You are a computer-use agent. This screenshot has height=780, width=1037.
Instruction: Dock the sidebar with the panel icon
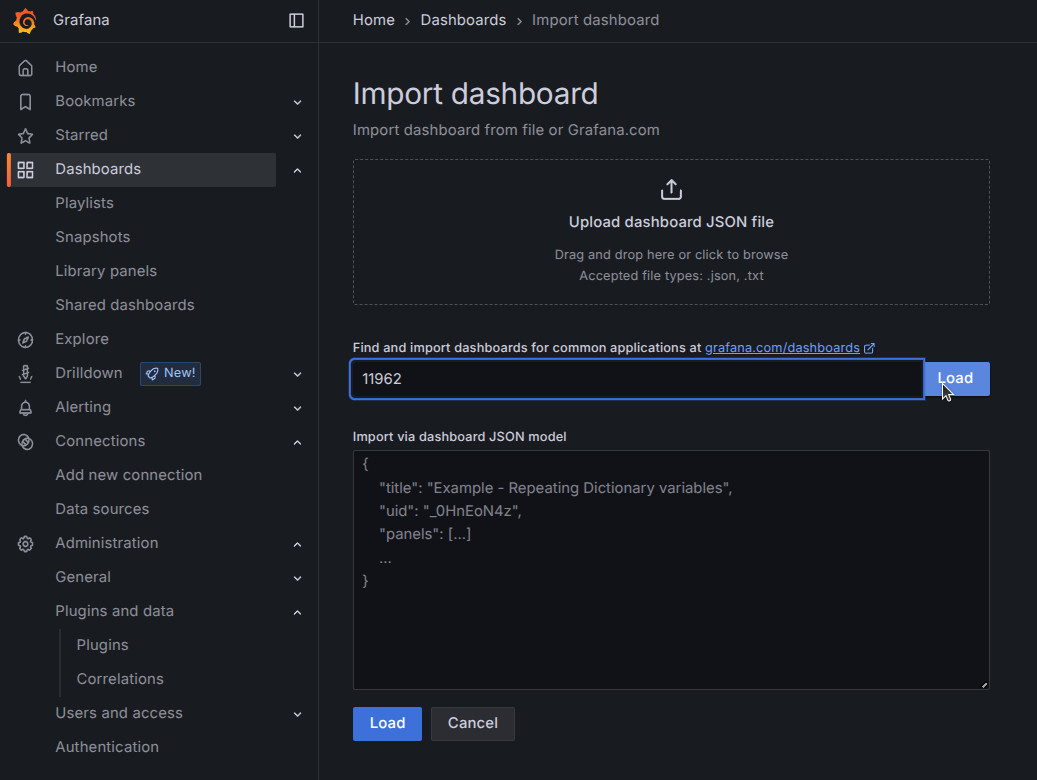296,21
